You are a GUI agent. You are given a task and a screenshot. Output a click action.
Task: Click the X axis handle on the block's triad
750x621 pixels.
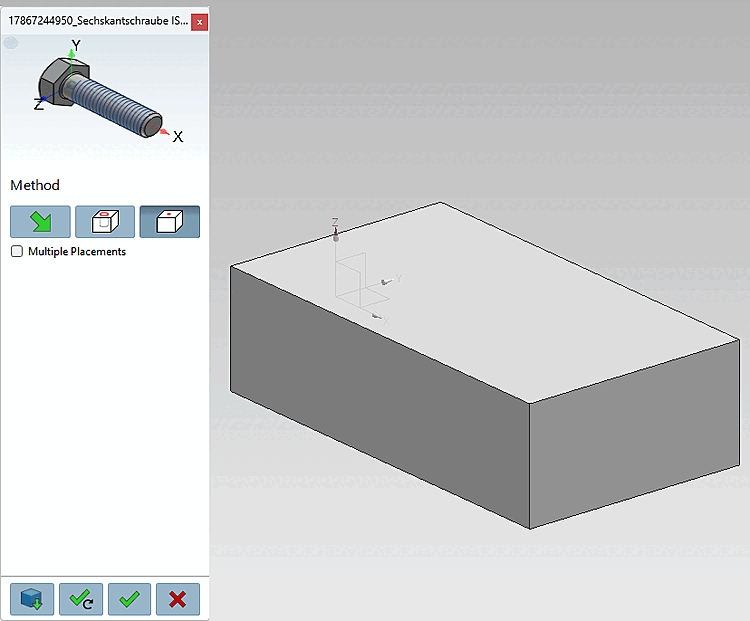tap(377, 316)
